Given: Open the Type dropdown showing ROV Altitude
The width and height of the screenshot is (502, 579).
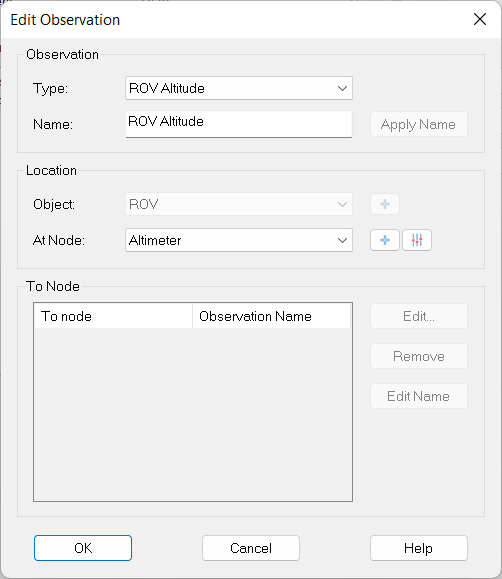Looking at the screenshot, I should point(239,88).
